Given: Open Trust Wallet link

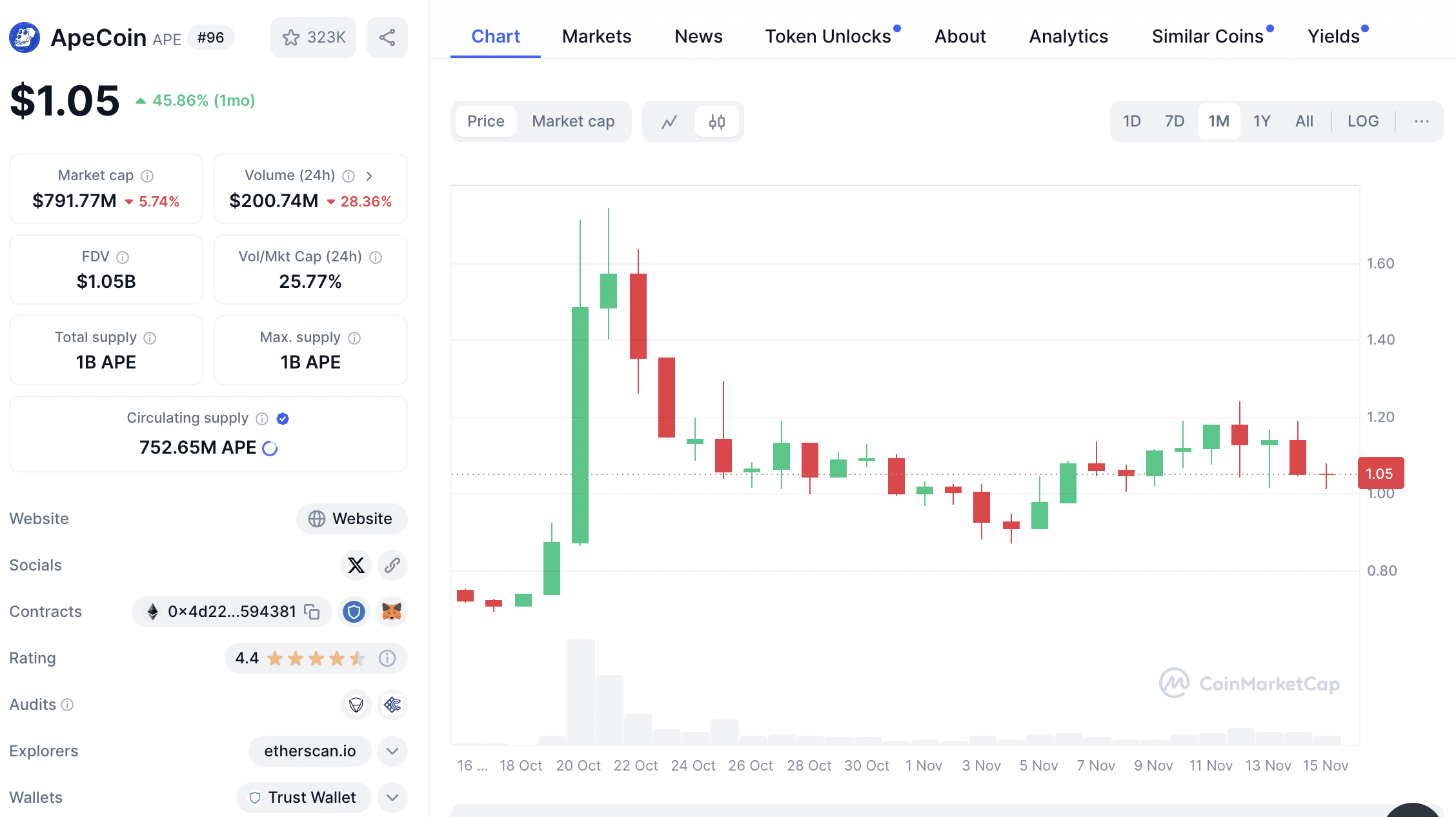Looking at the screenshot, I should click(304, 798).
